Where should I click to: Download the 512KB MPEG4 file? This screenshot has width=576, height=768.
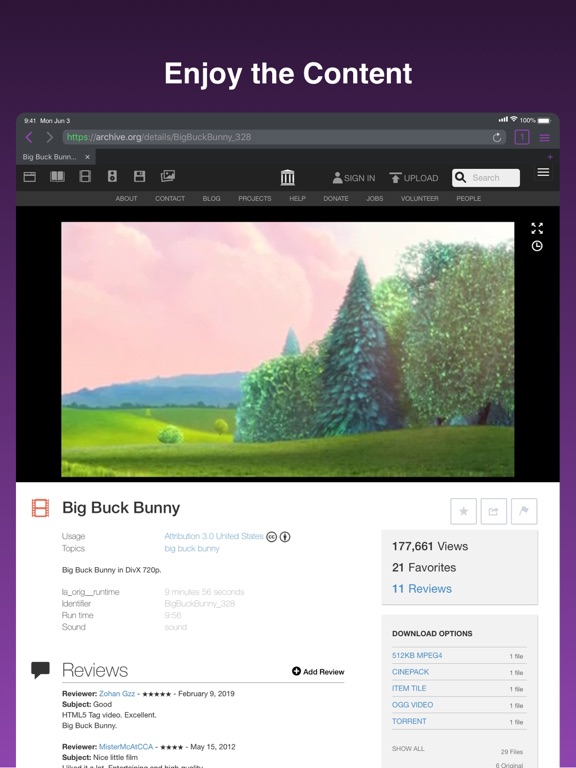[x=417, y=655]
